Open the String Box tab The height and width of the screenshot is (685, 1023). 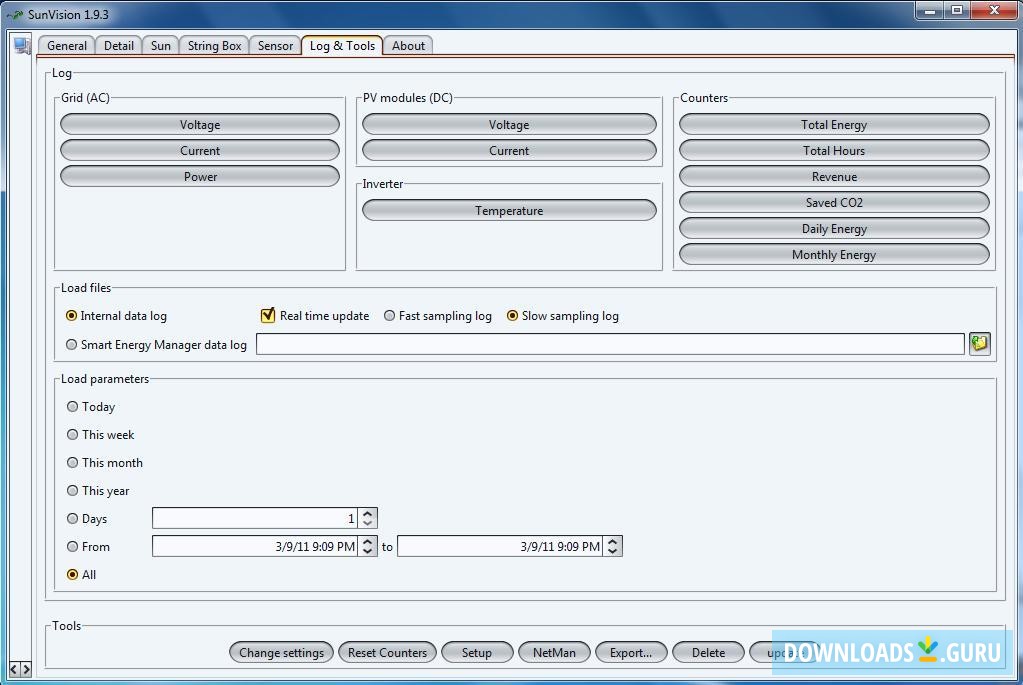point(214,46)
